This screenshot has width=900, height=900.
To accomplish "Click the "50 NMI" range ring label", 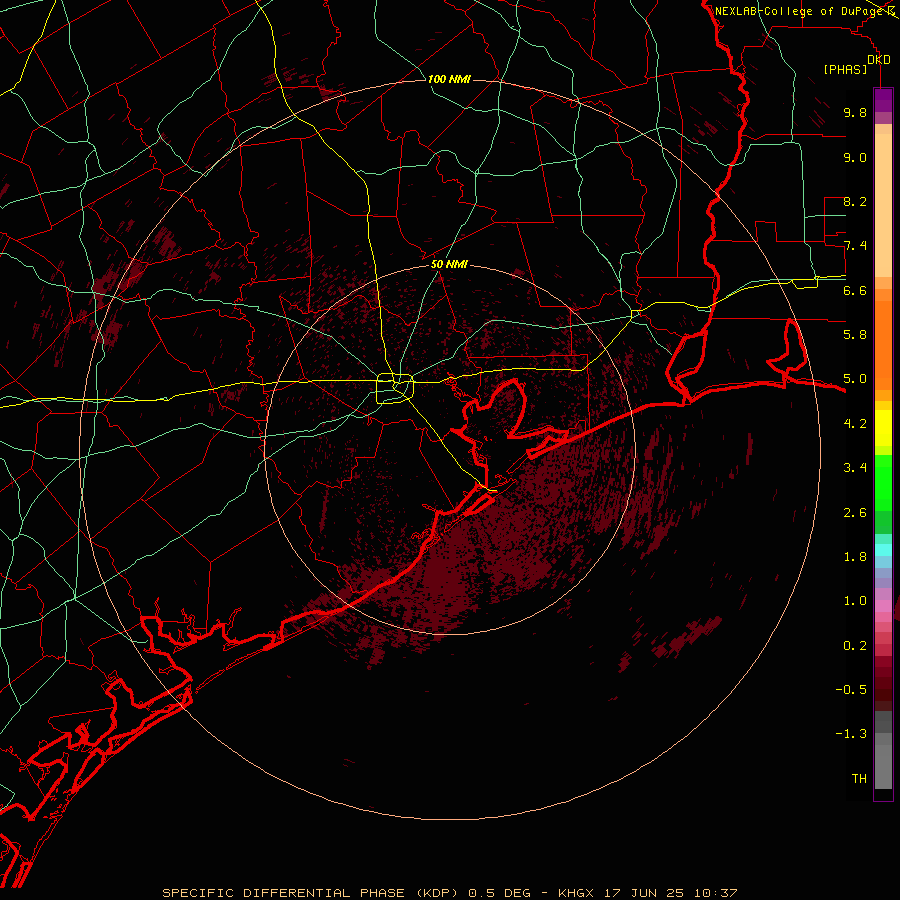I will [449, 264].
